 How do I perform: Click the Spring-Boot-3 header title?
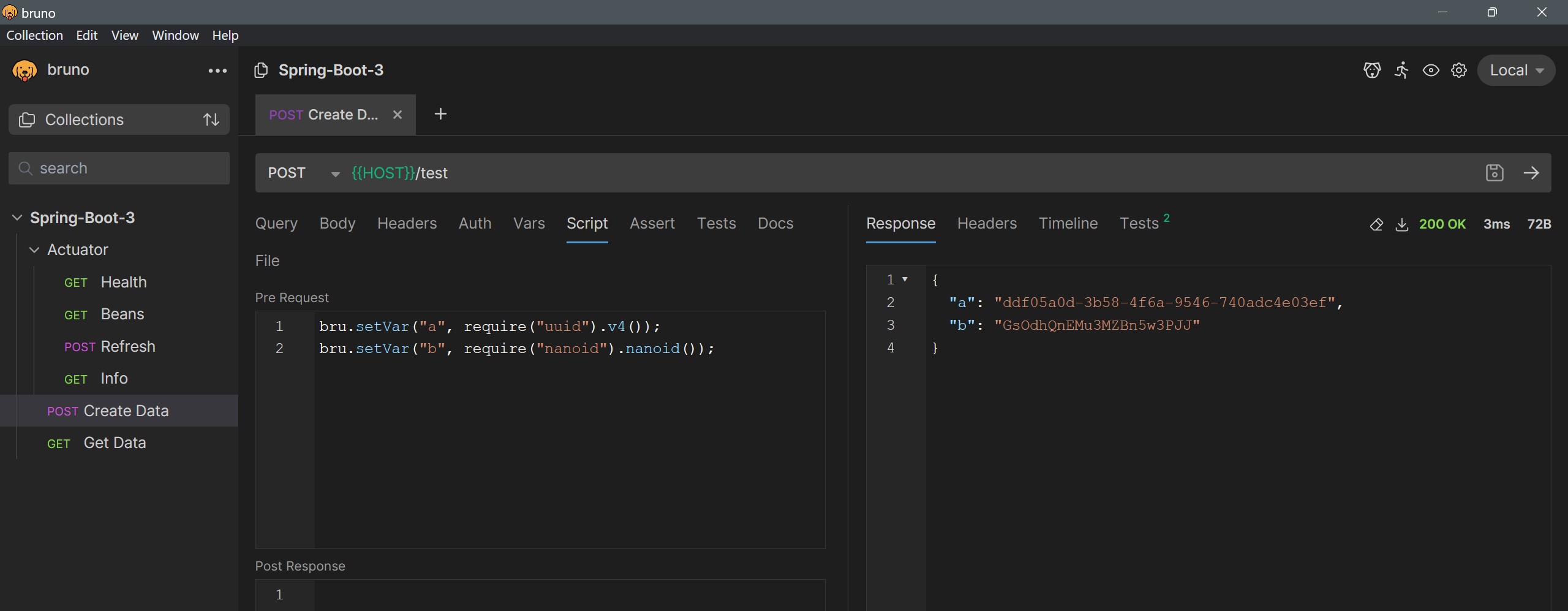(331, 70)
